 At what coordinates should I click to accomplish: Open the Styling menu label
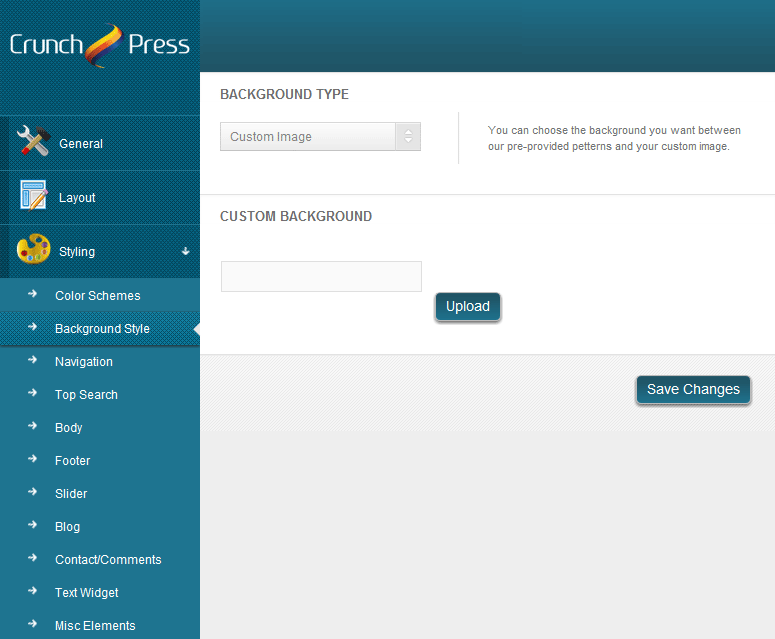(77, 252)
